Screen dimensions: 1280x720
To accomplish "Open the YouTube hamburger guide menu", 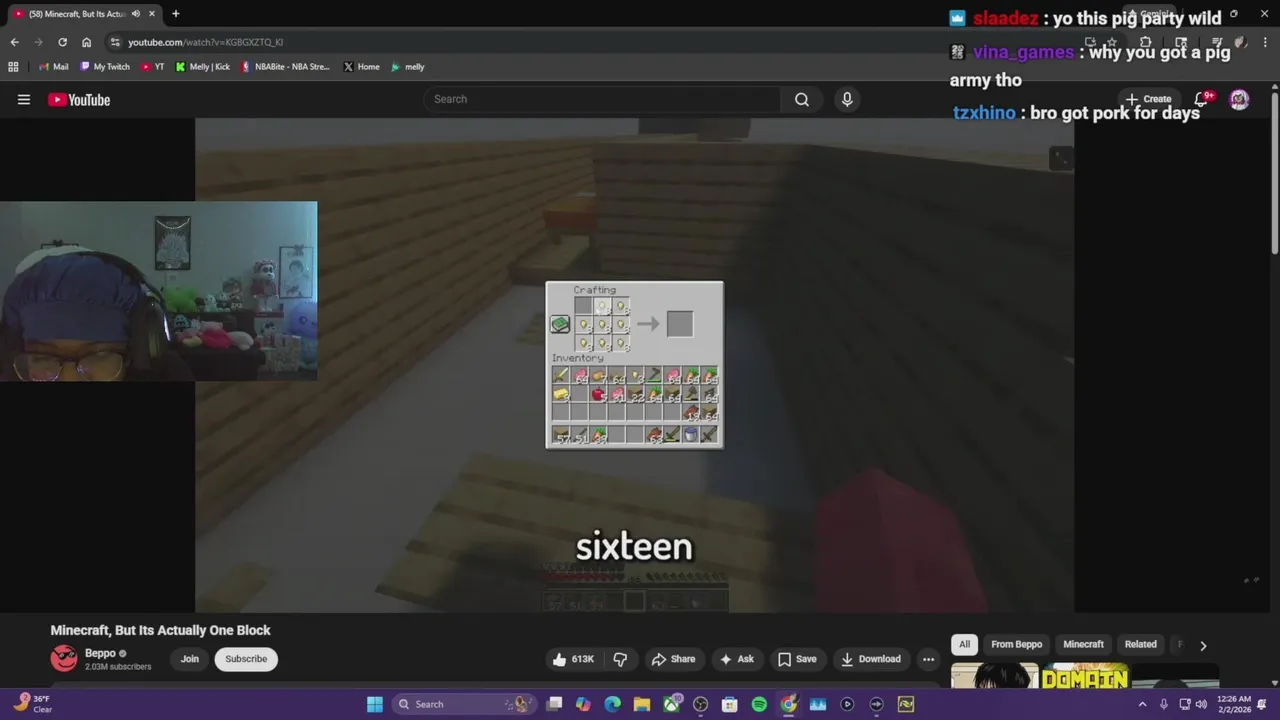I will click(24, 99).
